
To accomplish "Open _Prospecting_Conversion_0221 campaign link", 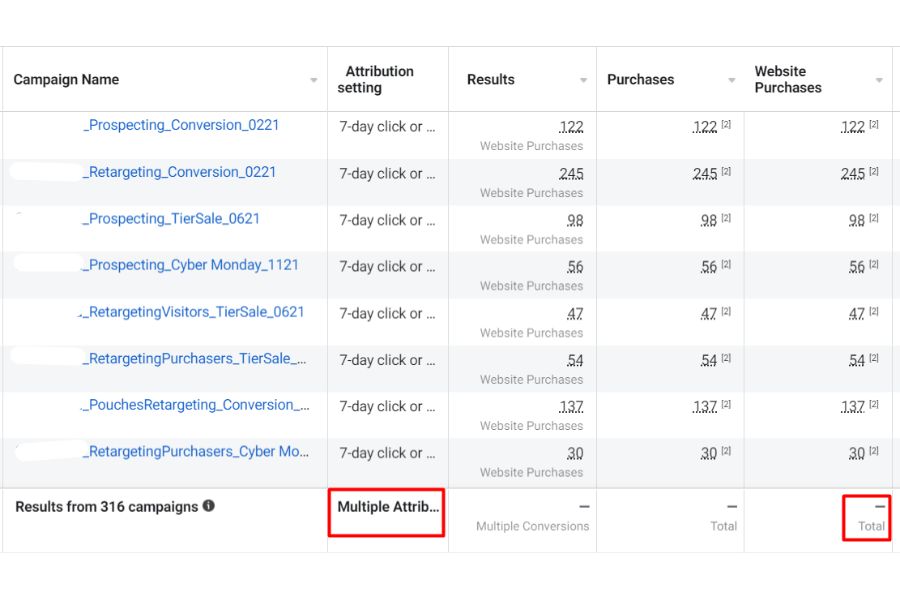I will click(x=181, y=125).
